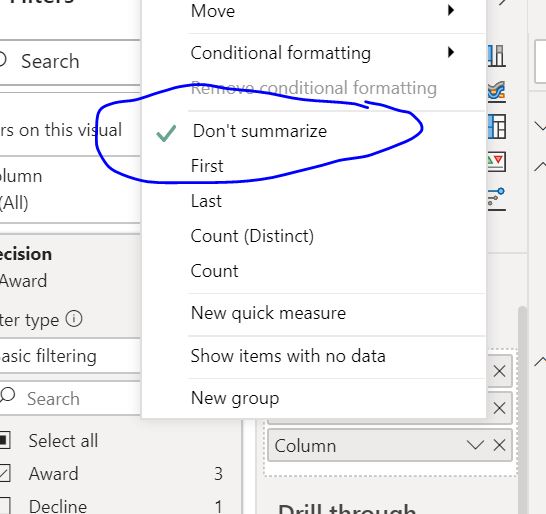Select Don't summarize option

pos(259,131)
